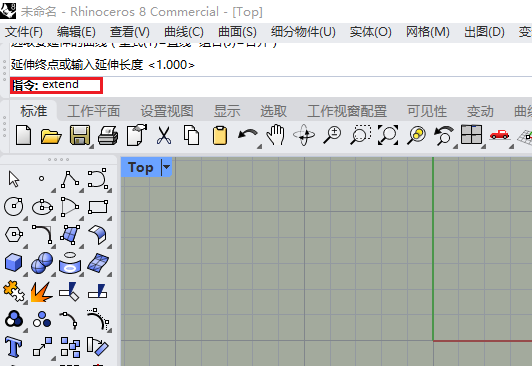Select the single Point tool
Viewport: 532px width, 366px height.
(41, 178)
